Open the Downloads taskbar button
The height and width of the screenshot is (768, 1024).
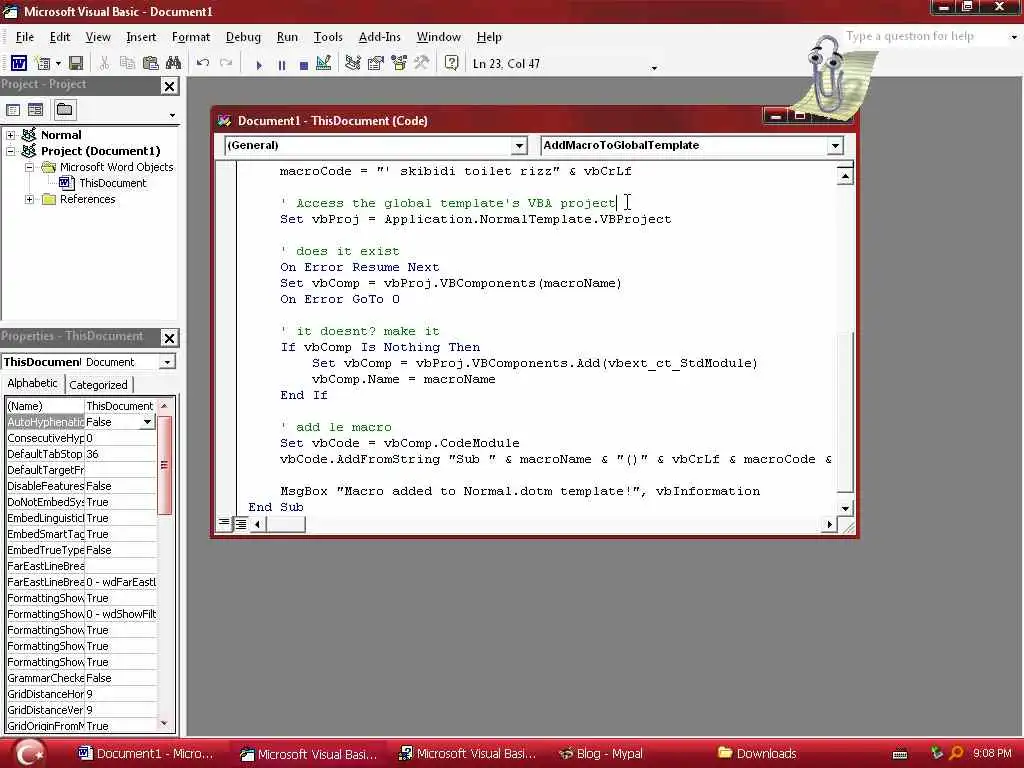point(757,754)
